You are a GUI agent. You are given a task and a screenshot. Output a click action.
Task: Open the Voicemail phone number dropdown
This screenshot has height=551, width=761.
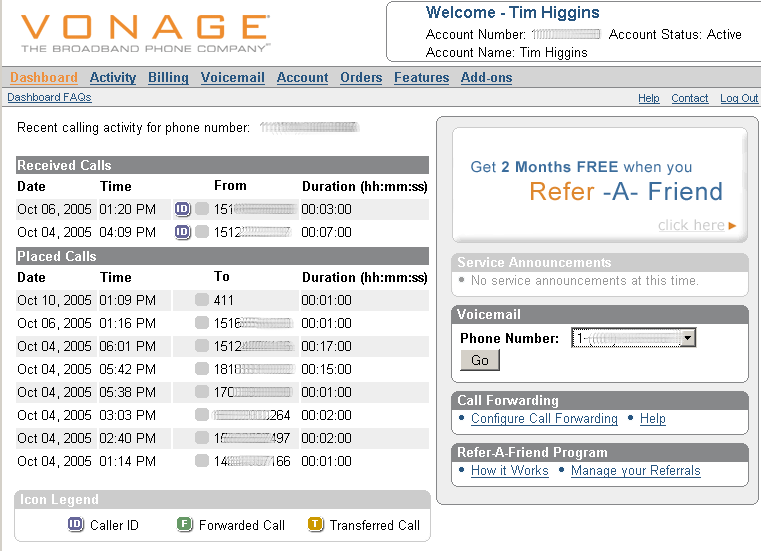click(688, 338)
